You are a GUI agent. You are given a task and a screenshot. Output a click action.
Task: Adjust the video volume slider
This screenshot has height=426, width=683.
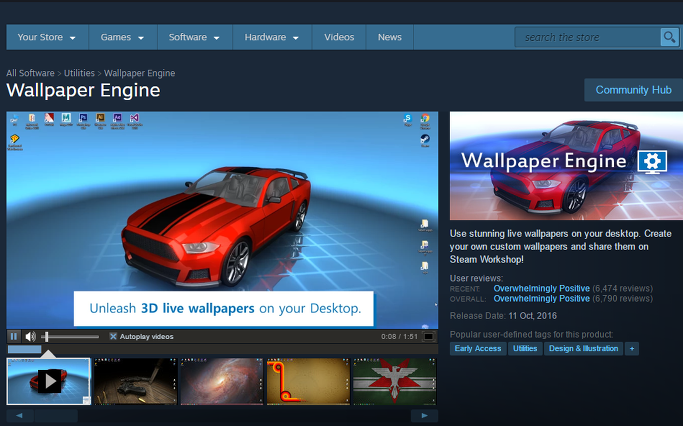click(70, 336)
